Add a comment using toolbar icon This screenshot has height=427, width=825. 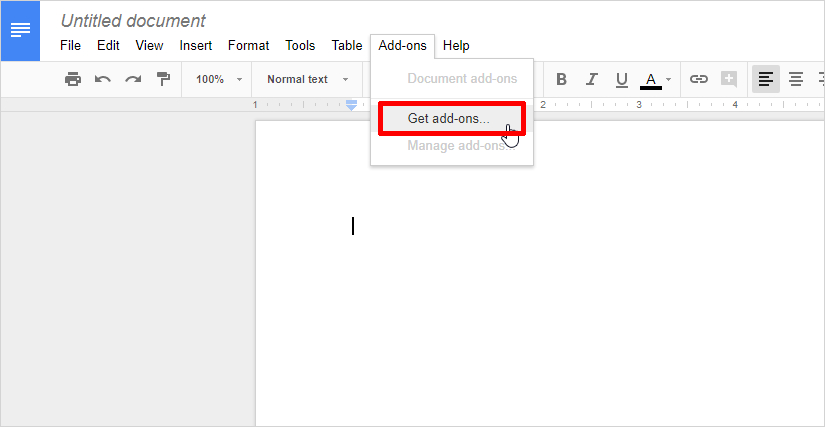pos(729,79)
